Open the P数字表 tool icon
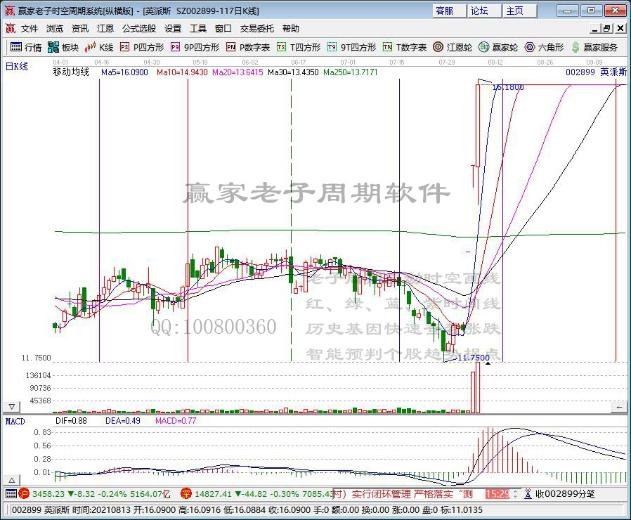 (x=231, y=47)
